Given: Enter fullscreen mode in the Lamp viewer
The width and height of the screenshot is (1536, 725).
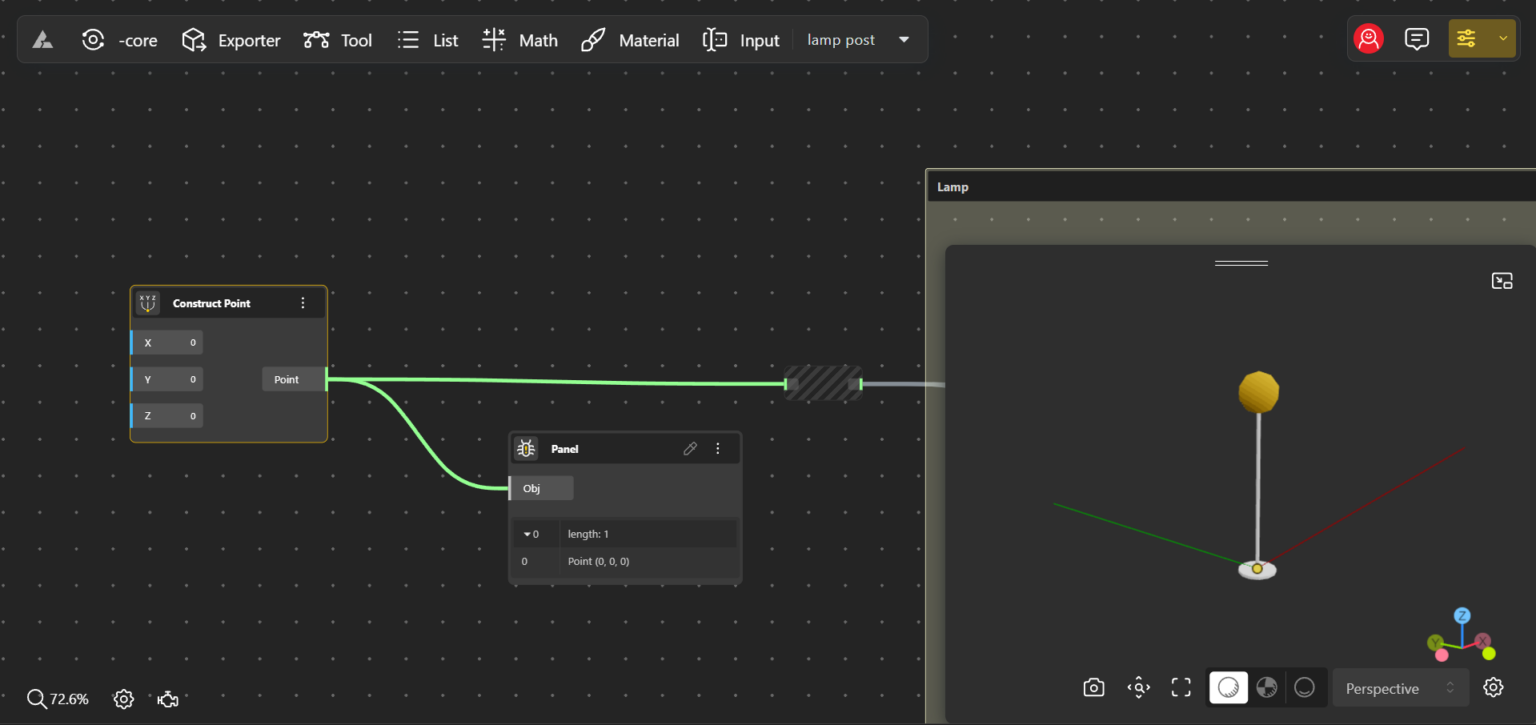Looking at the screenshot, I should (x=1181, y=688).
